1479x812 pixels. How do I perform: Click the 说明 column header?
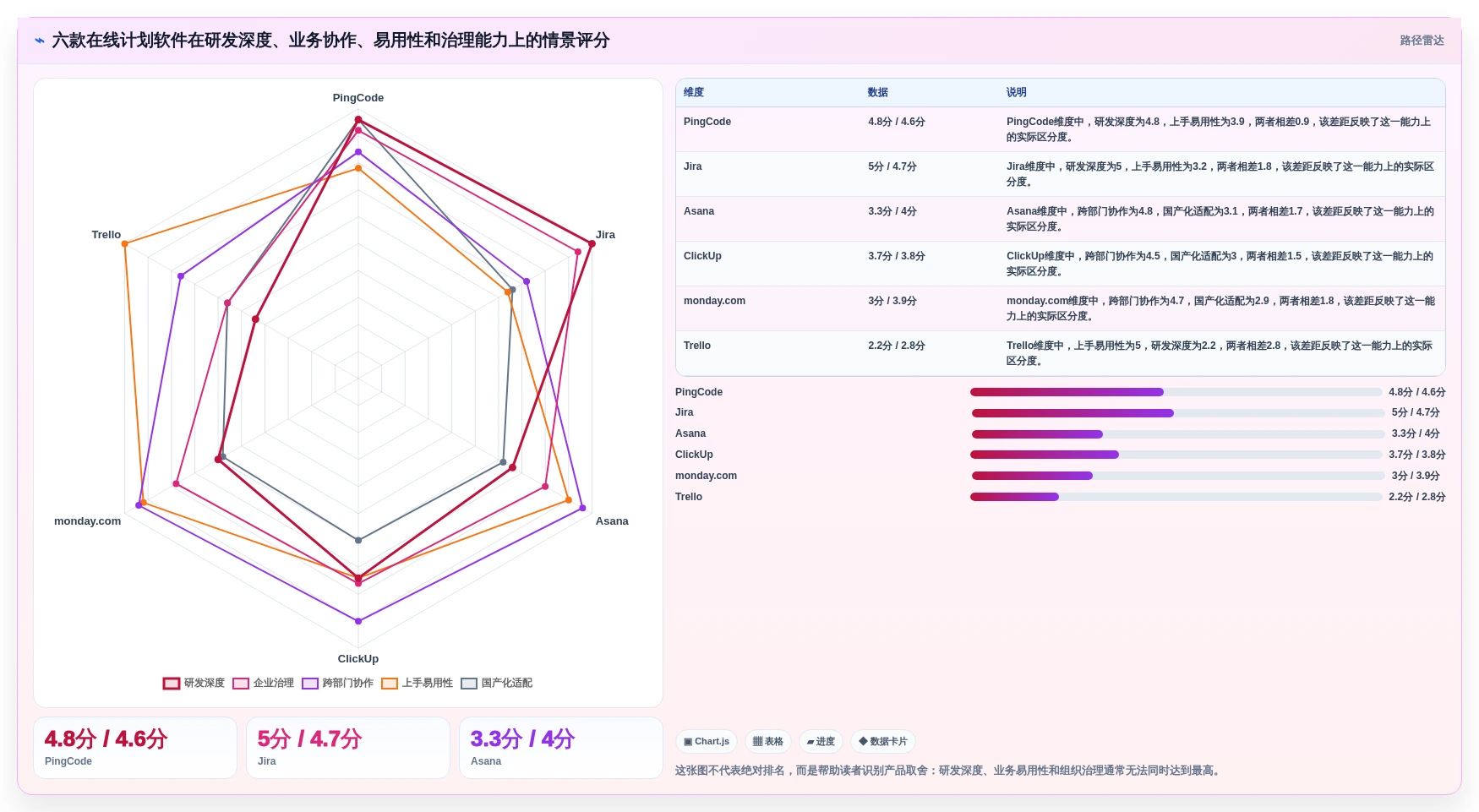(x=1017, y=92)
